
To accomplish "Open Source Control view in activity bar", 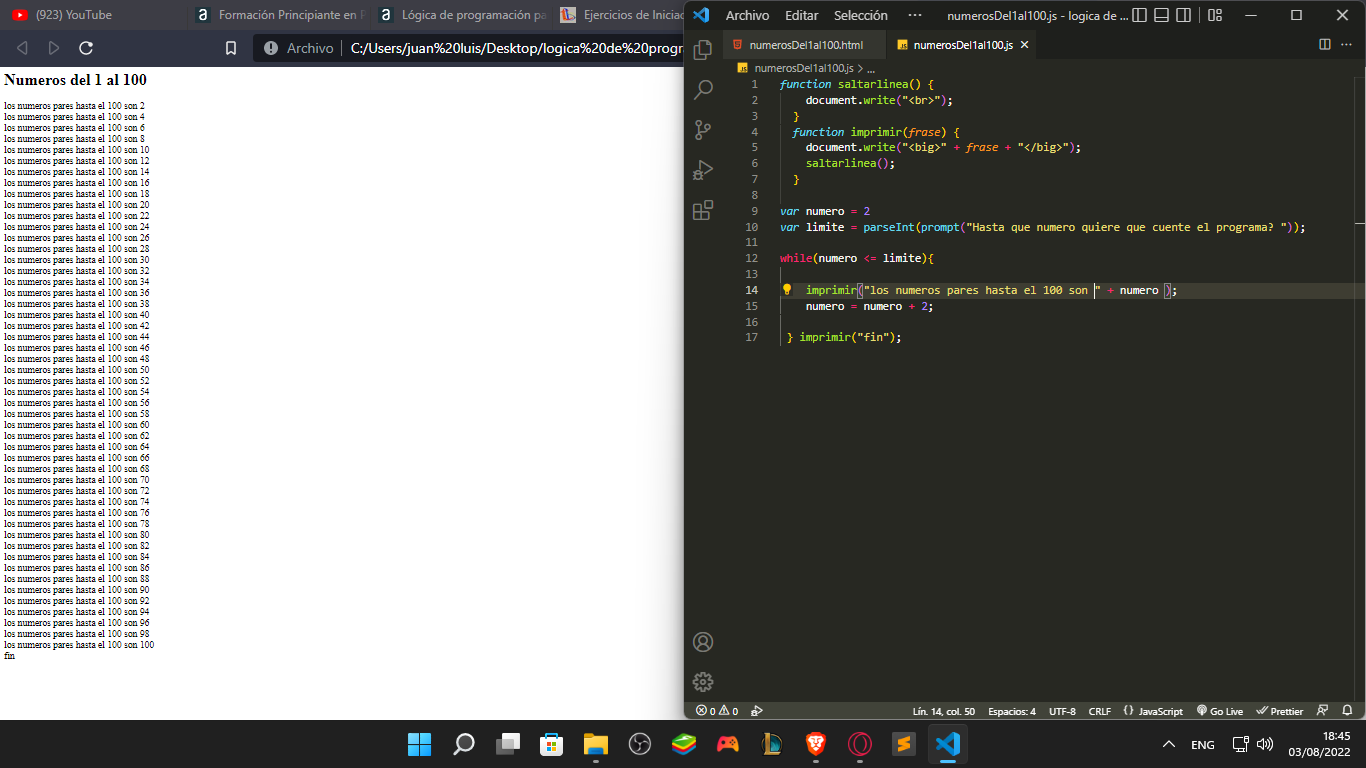I will [703, 130].
